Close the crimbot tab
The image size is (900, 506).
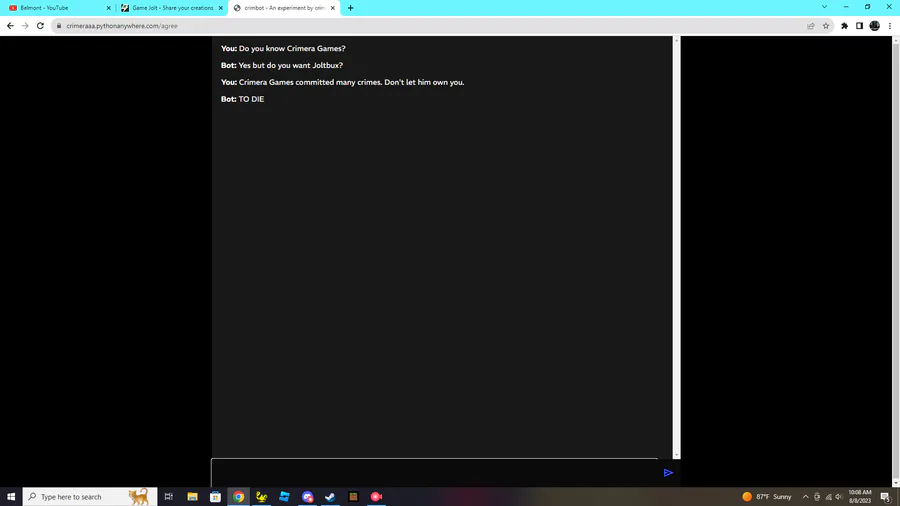pos(333,8)
